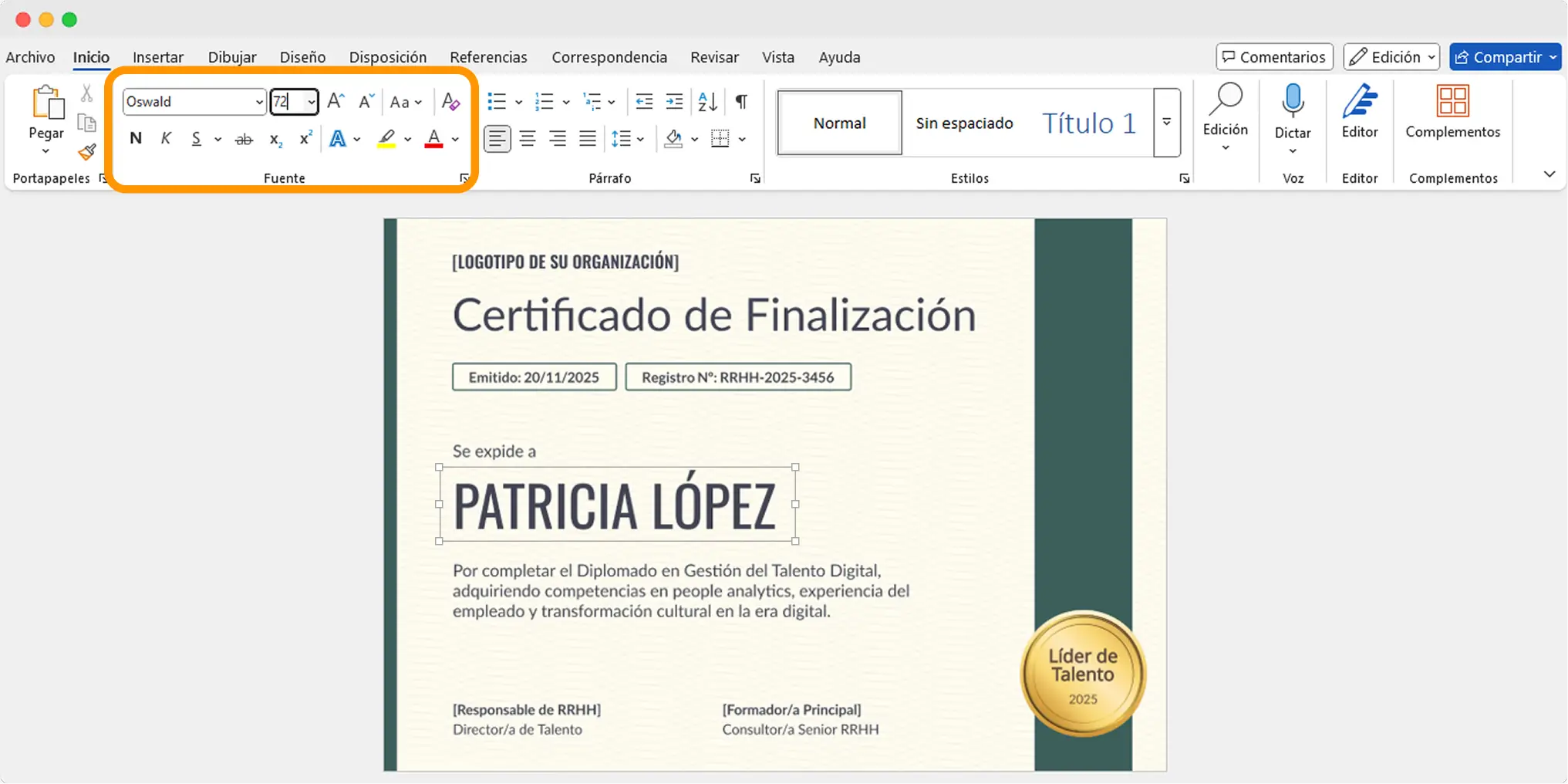Viewport: 1568px width, 784px height.
Task: Click the borders grid icon
Action: click(x=720, y=139)
